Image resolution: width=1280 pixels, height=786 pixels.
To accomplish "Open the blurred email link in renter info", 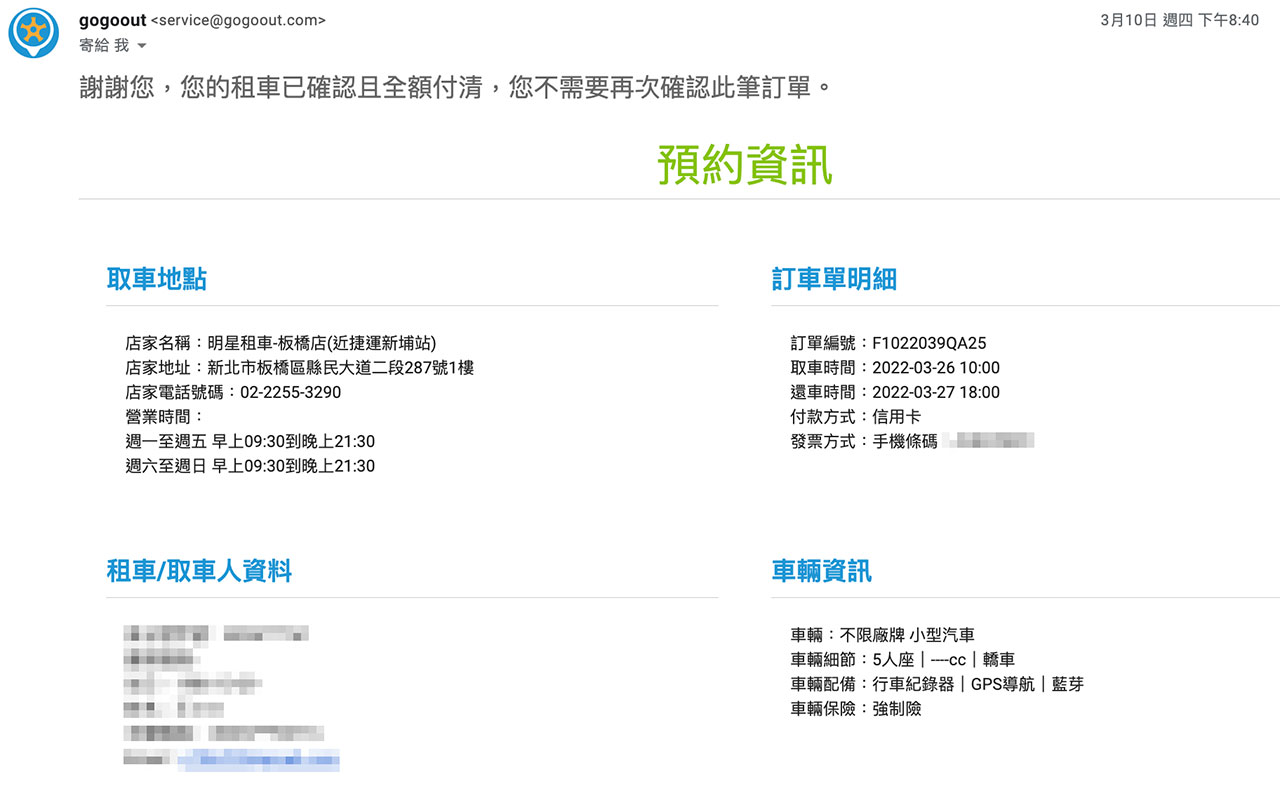I will click(x=258, y=760).
